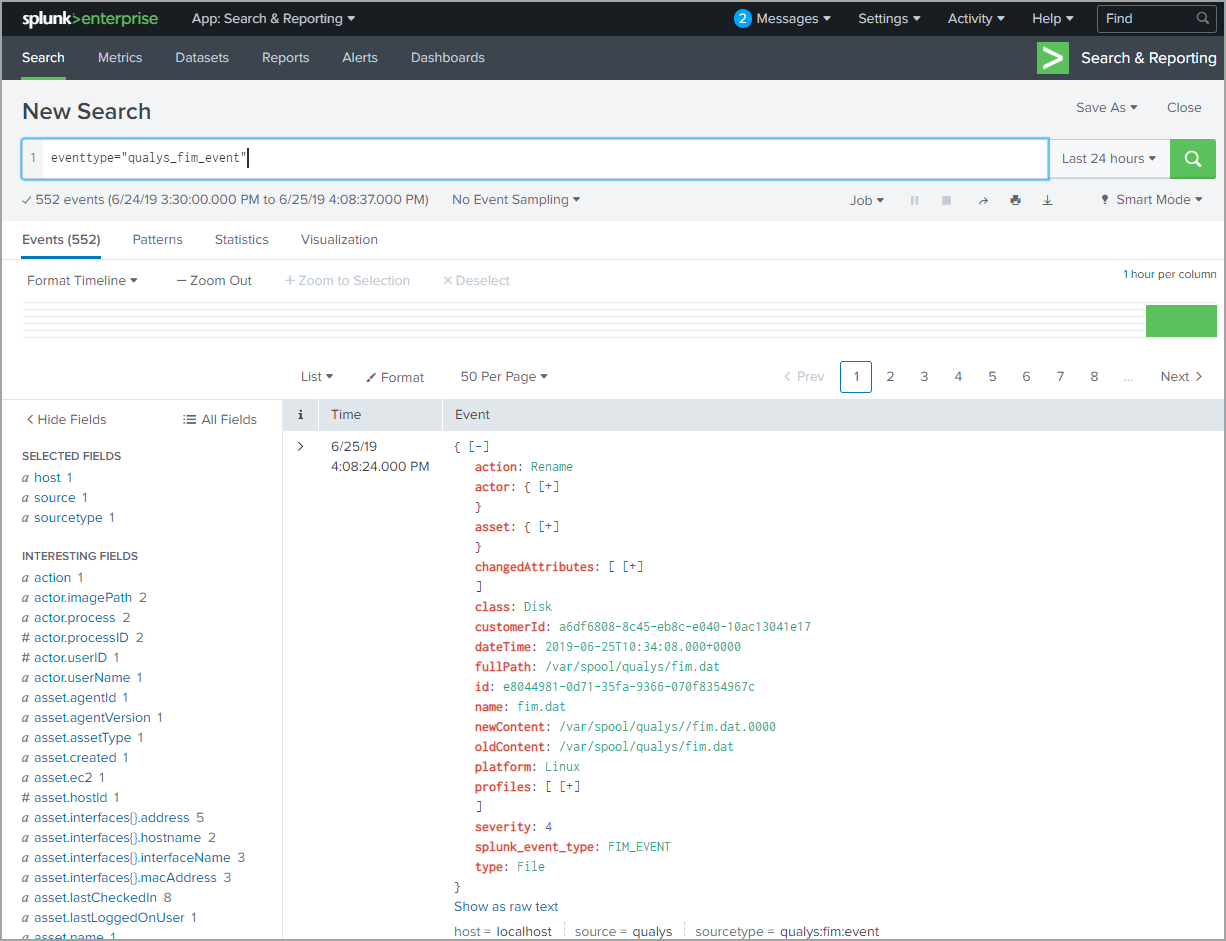Click Show as raw text link
The height and width of the screenshot is (941, 1226).
pyautogui.click(x=506, y=907)
